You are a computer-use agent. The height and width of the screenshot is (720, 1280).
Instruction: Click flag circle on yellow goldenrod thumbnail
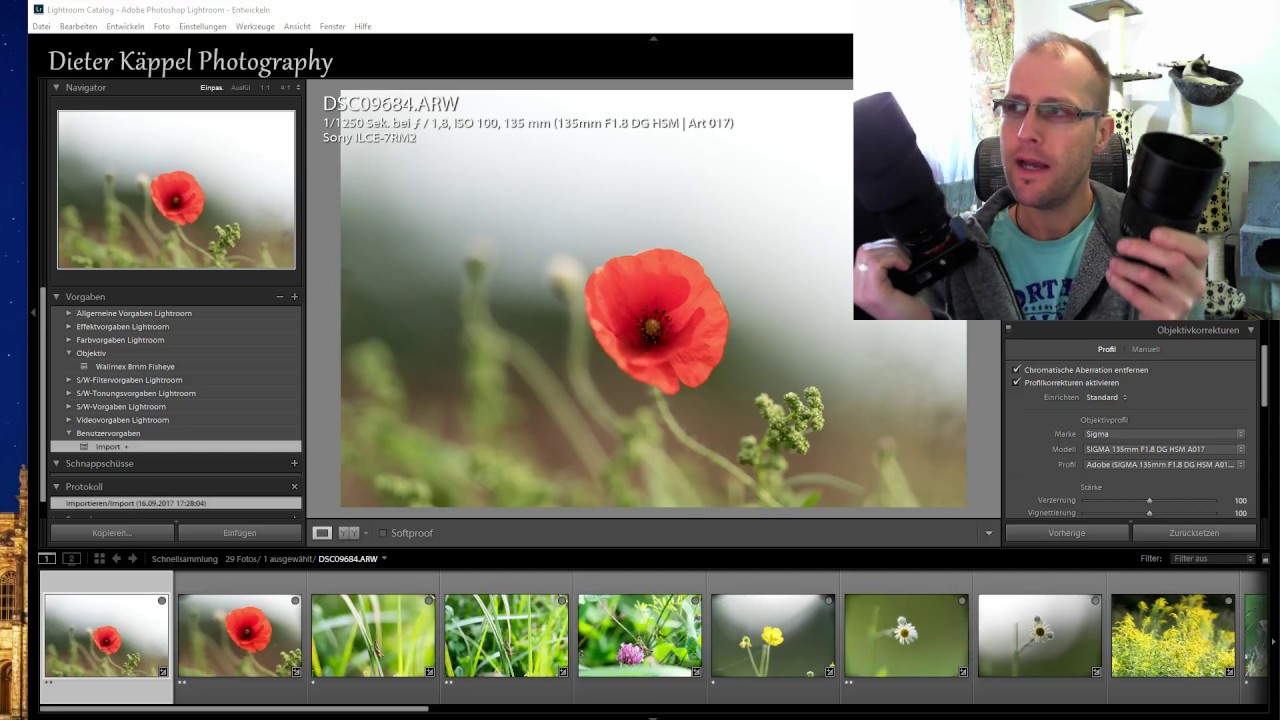(x=1229, y=601)
